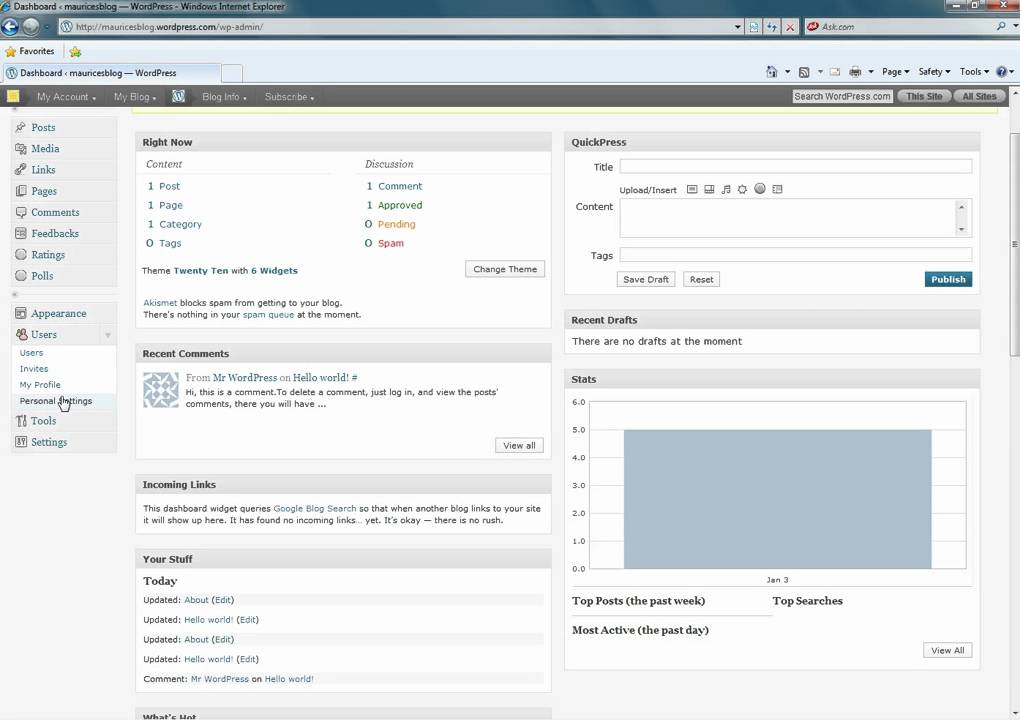
Task: Open the Settings section in the sidebar
Action: click(x=49, y=442)
